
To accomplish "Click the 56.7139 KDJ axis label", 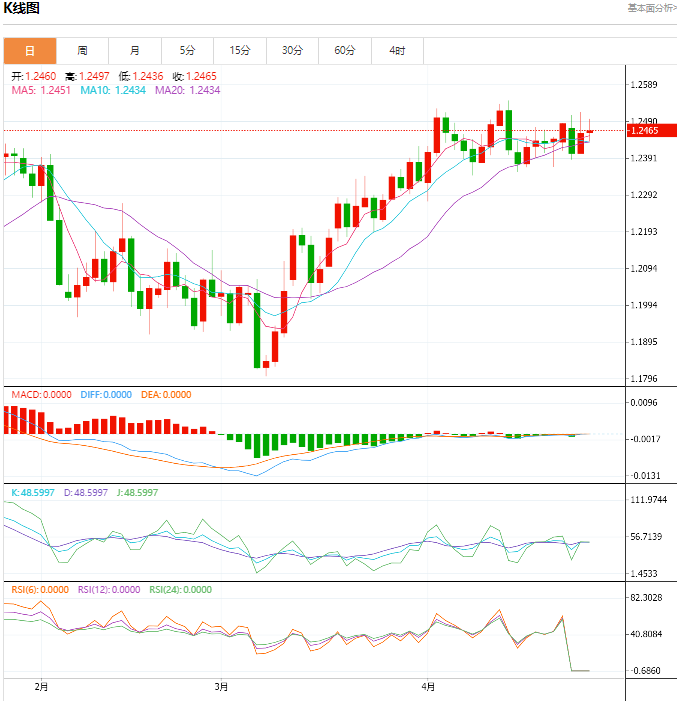I will click(646, 536).
